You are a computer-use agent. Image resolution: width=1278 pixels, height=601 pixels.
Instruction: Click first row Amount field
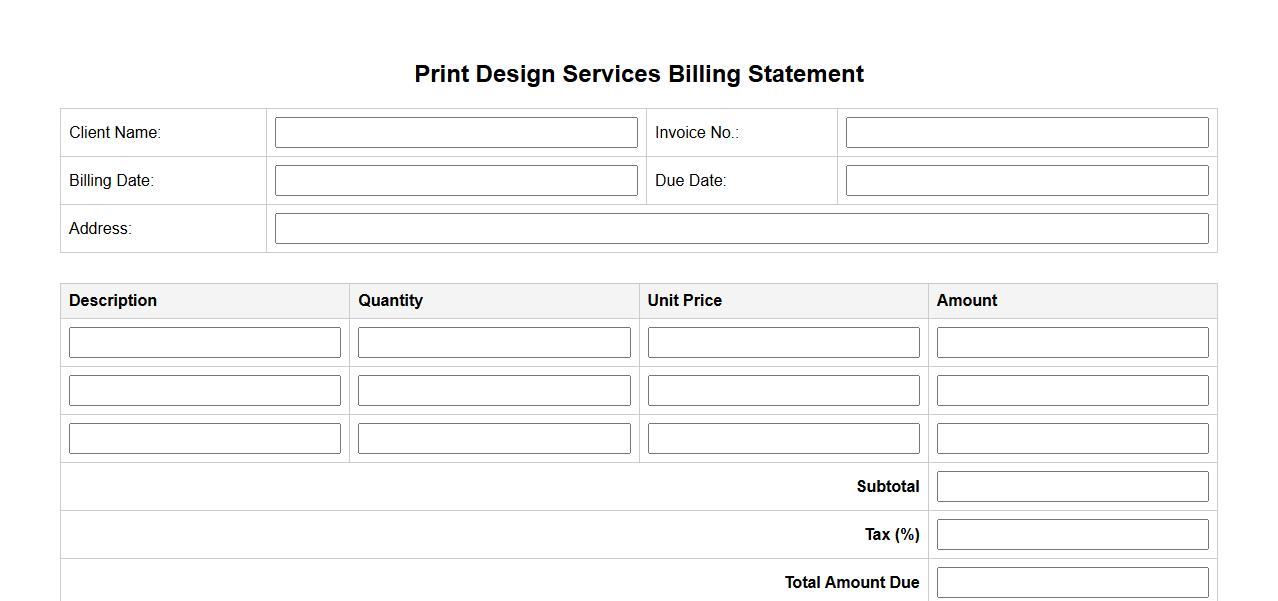coord(1072,343)
